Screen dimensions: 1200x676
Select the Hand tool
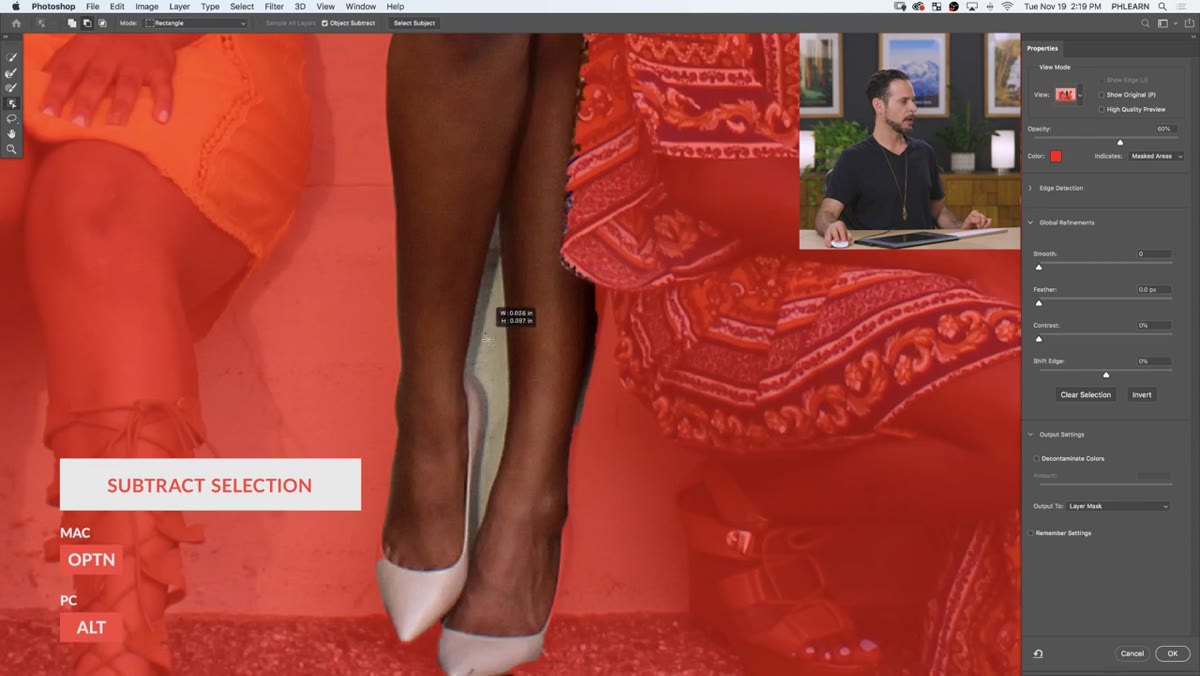click(x=12, y=133)
